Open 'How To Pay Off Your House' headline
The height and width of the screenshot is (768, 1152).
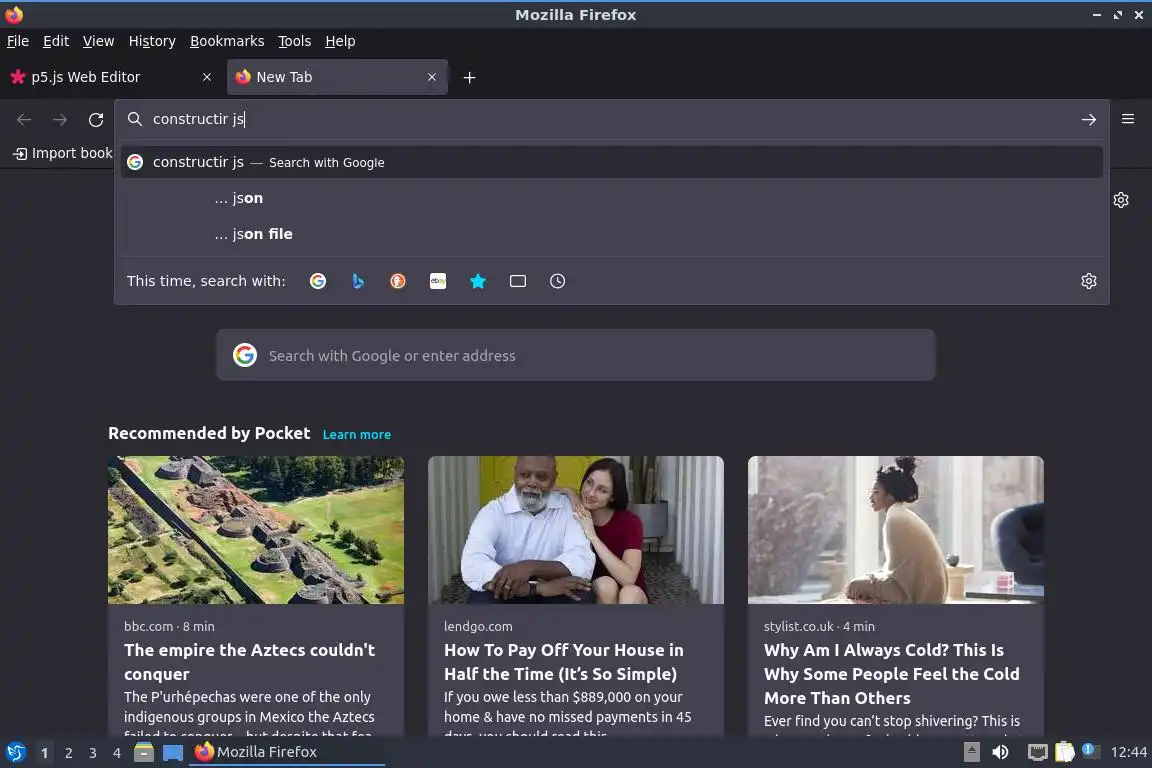[x=564, y=662]
